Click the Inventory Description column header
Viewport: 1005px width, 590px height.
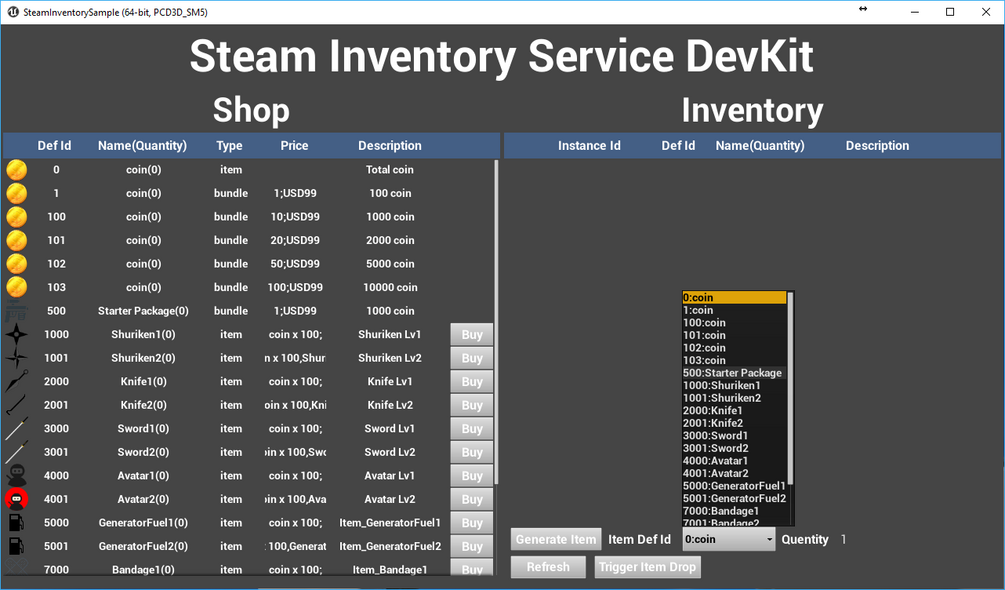(877, 146)
